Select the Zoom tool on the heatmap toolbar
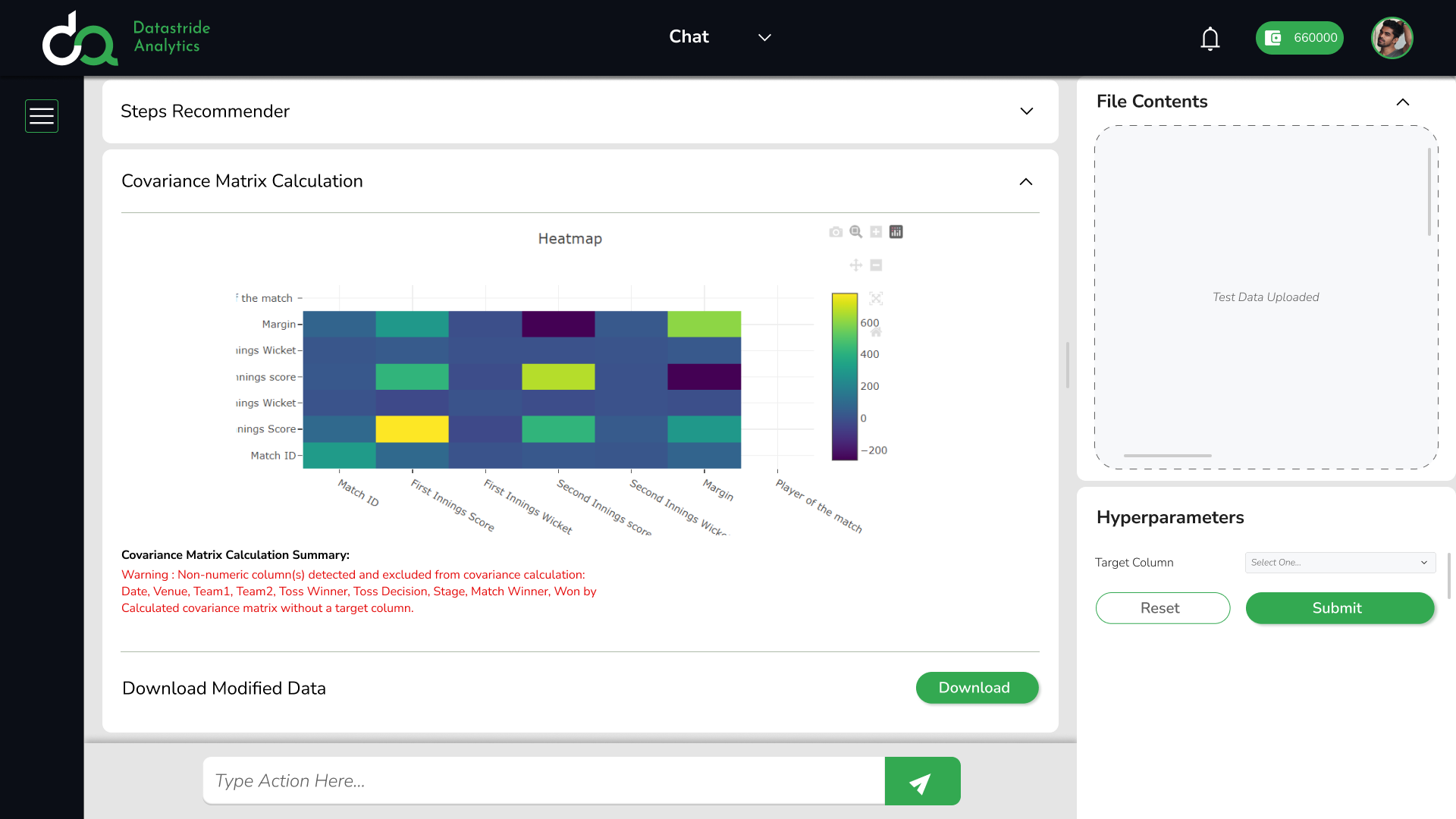 tap(855, 232)
